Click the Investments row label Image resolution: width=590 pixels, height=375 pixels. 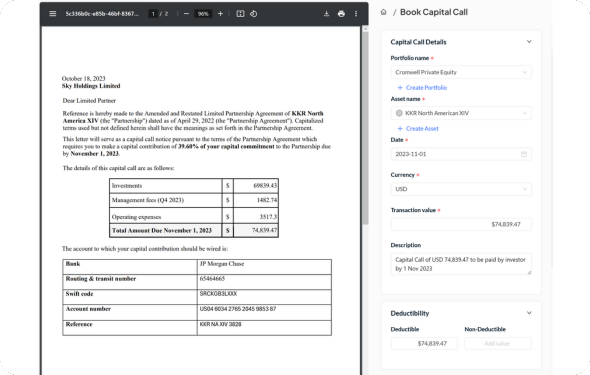127,186
